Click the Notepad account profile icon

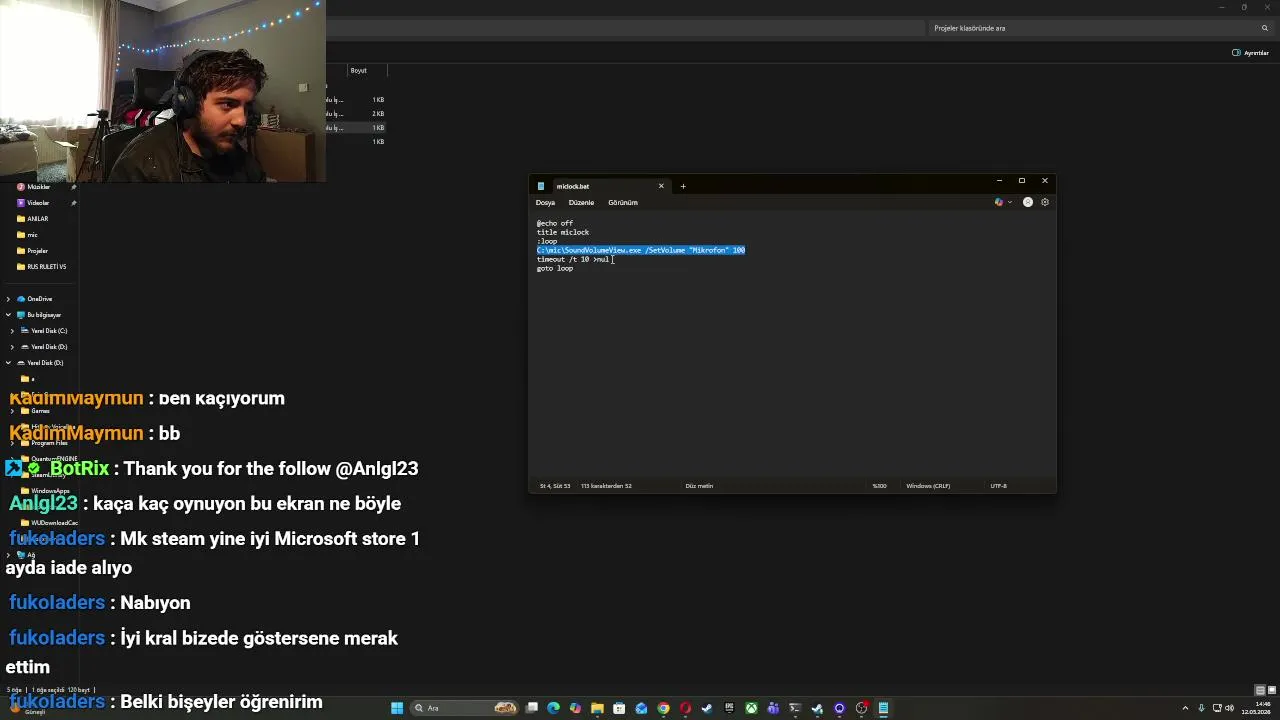(x=1027, y=202)
